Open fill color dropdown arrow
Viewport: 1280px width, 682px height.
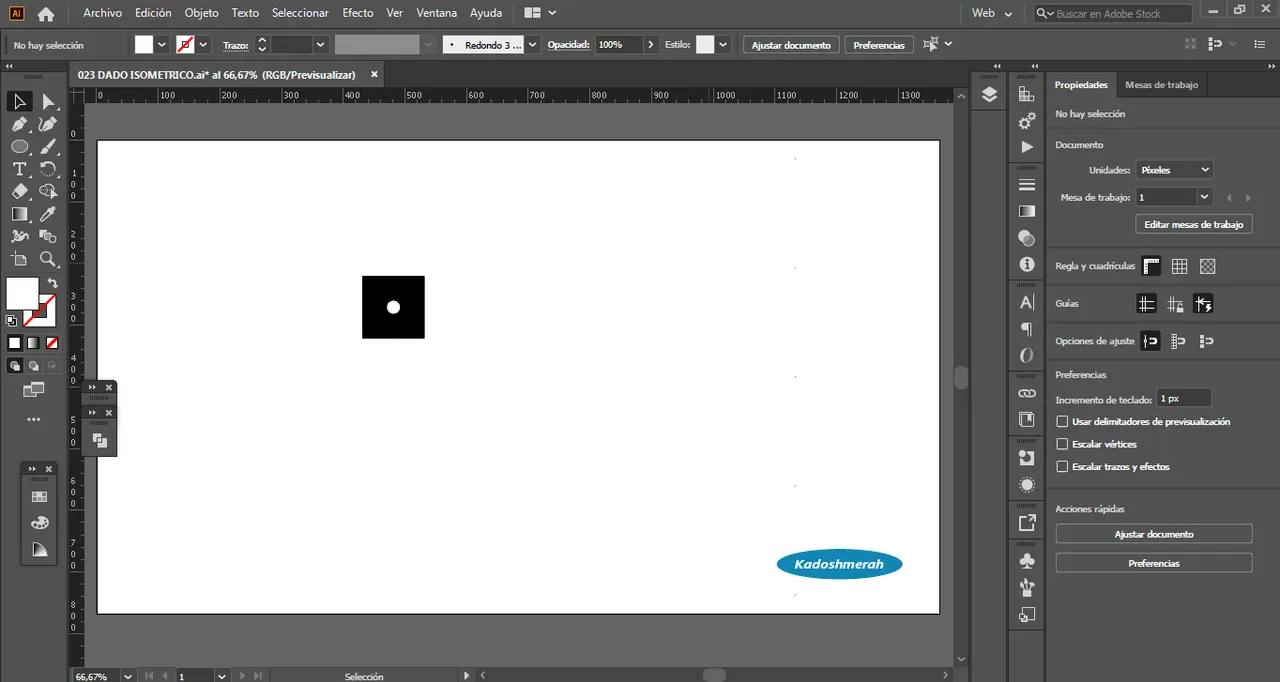(162, 45)
